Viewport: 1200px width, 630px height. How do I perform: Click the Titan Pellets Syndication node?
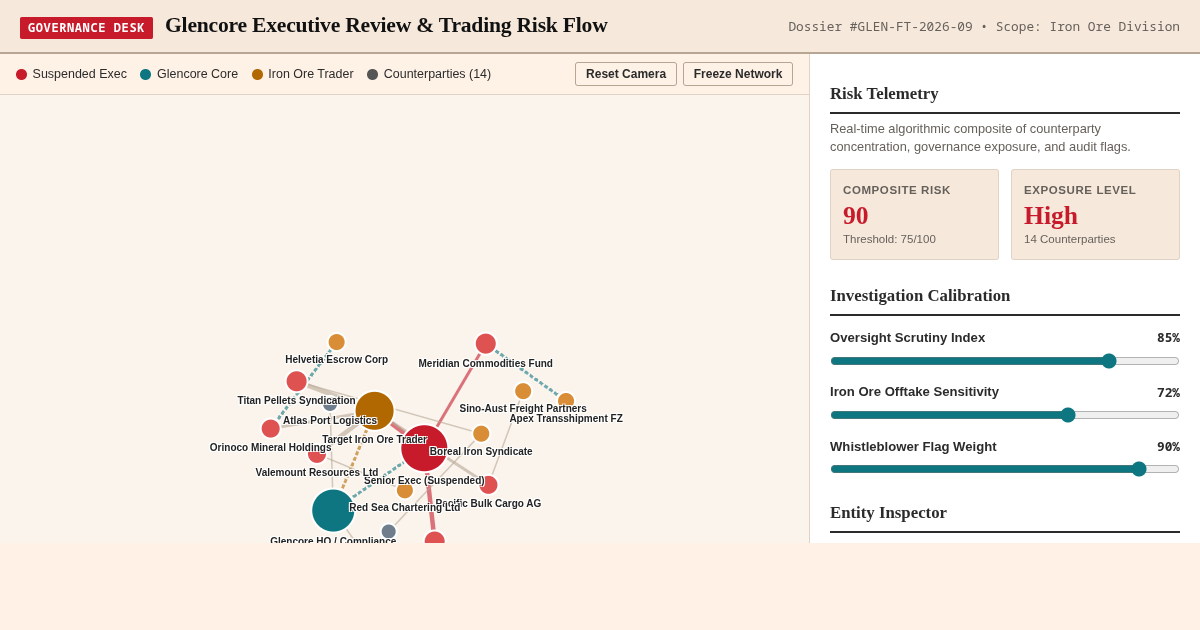[x=297, y=381]
